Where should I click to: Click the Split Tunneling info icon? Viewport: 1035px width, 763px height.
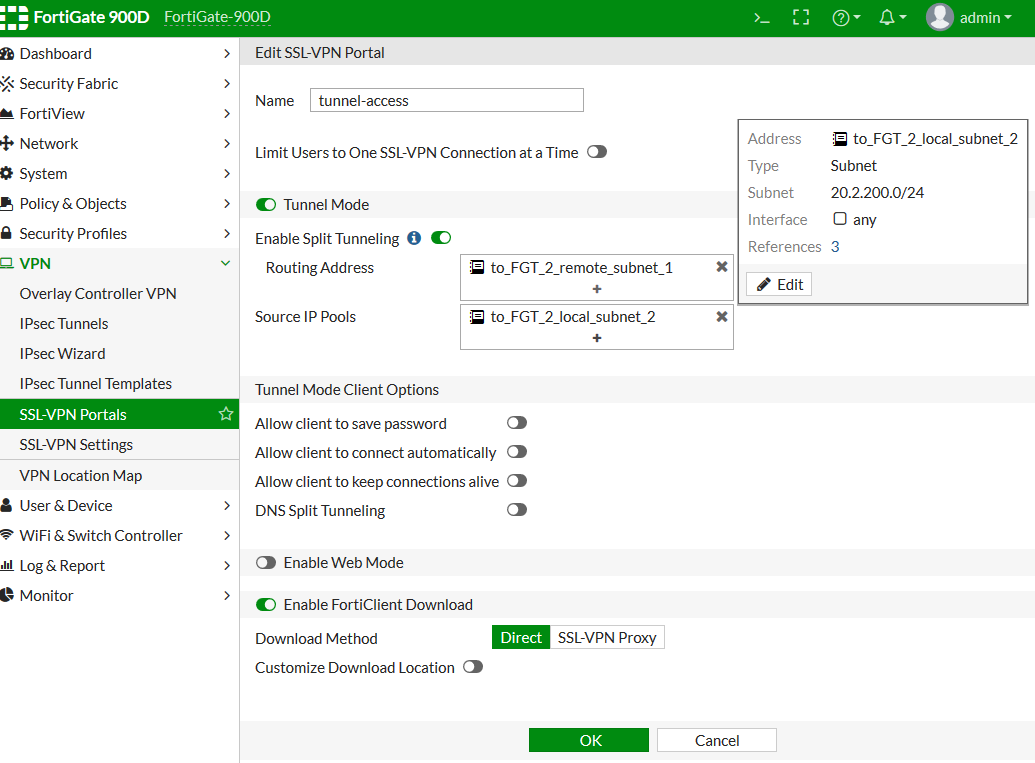point(414,239)
